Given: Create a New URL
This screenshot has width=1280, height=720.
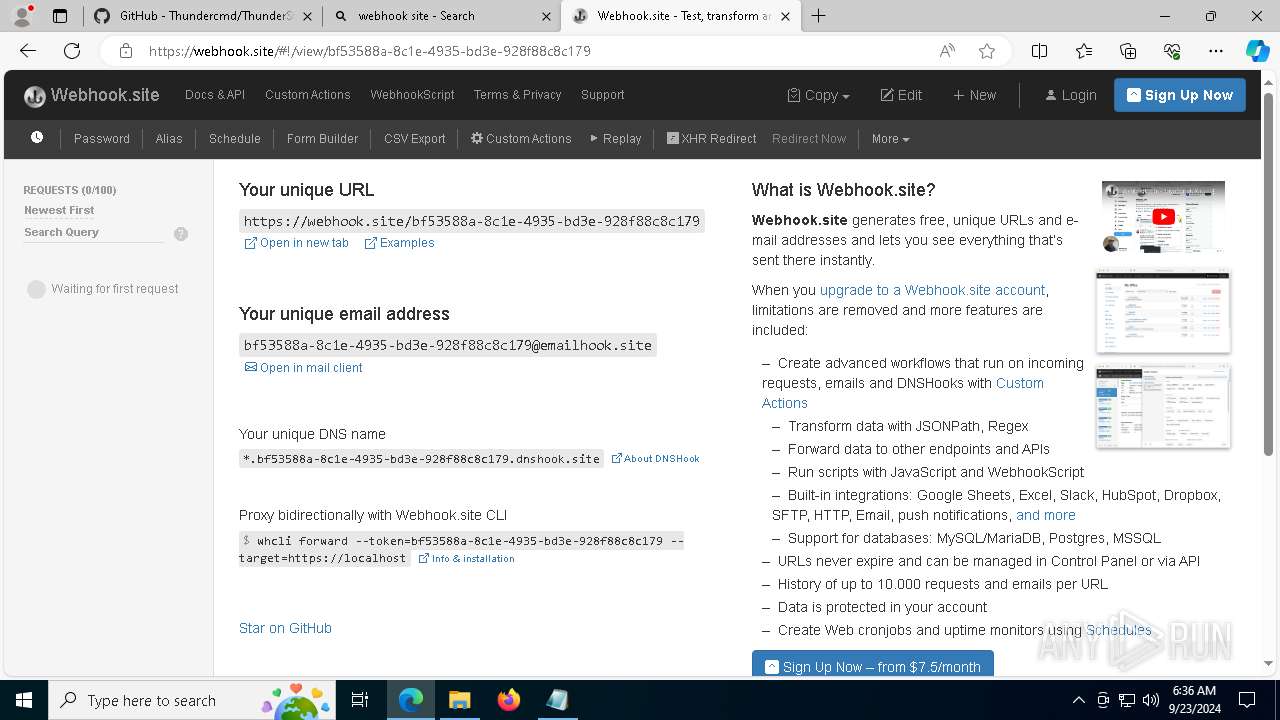Looking at the screenshot, I should 974,95.
